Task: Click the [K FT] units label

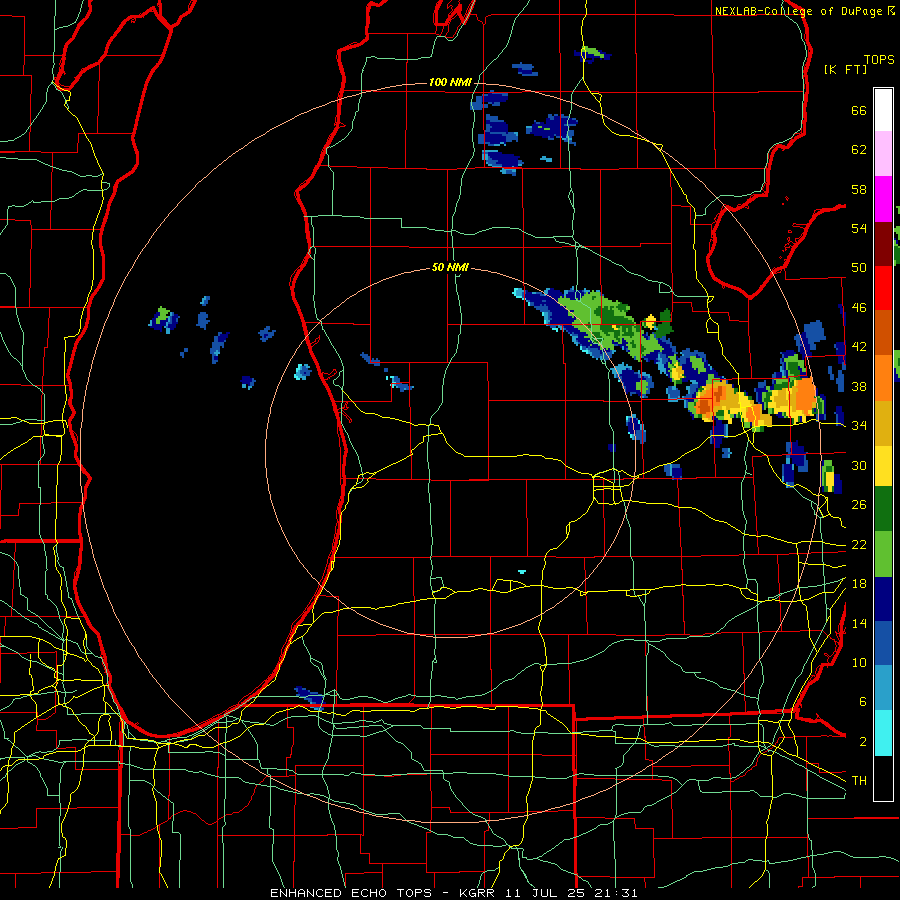Action: [x=845, y=69]
